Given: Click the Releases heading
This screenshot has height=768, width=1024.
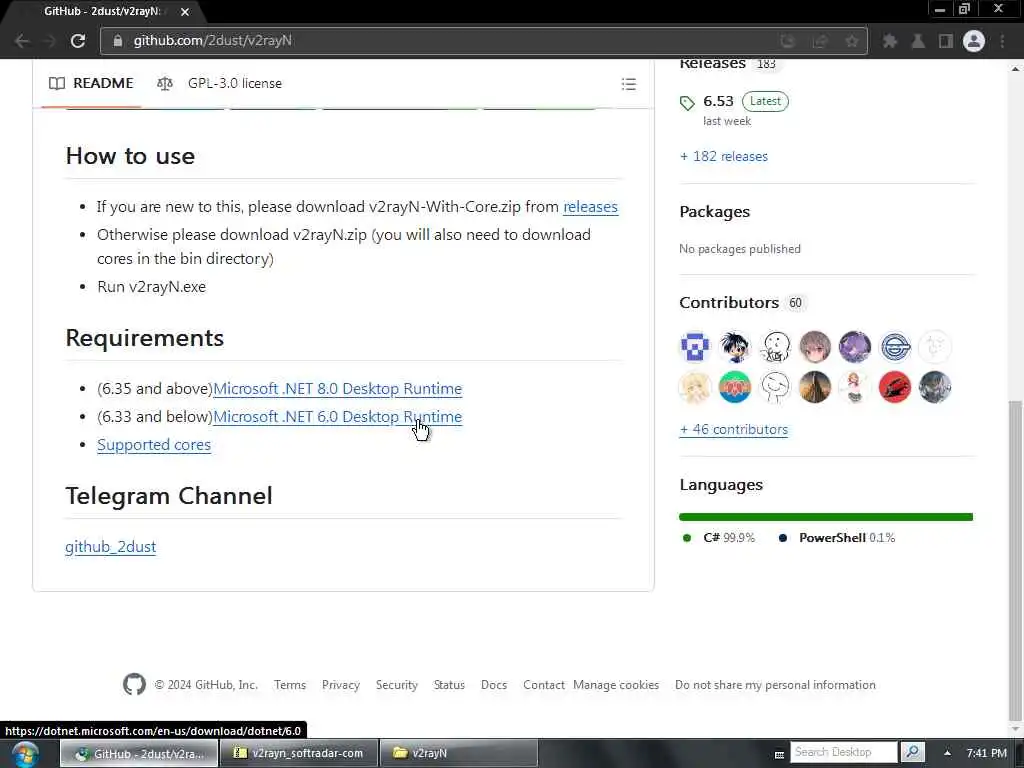Looking at the screenshot, I should pos(712,64).
